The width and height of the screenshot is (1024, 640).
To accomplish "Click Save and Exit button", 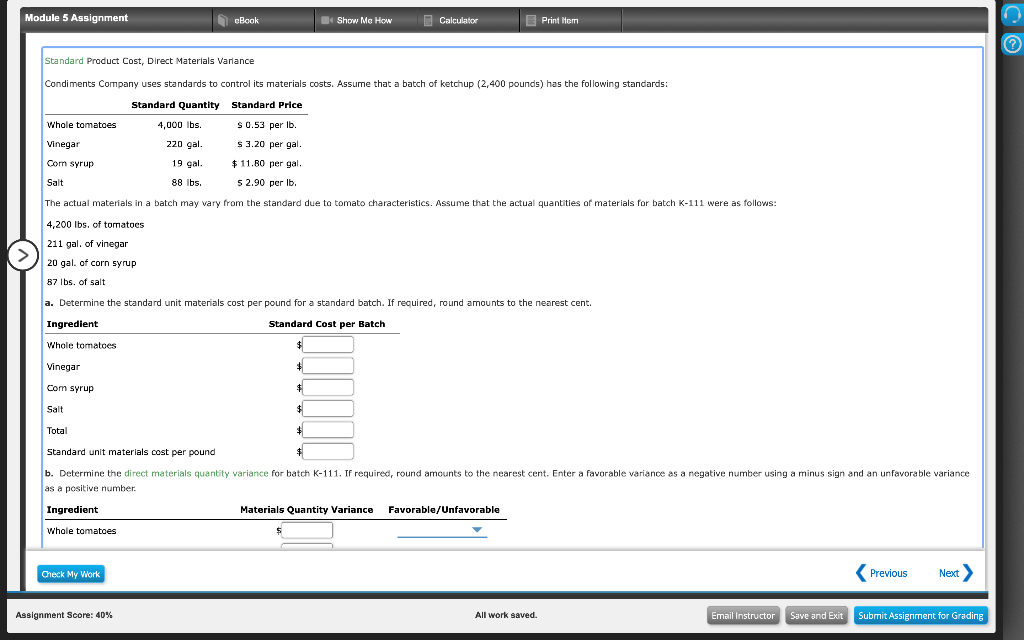I will (x=816, y=615).
